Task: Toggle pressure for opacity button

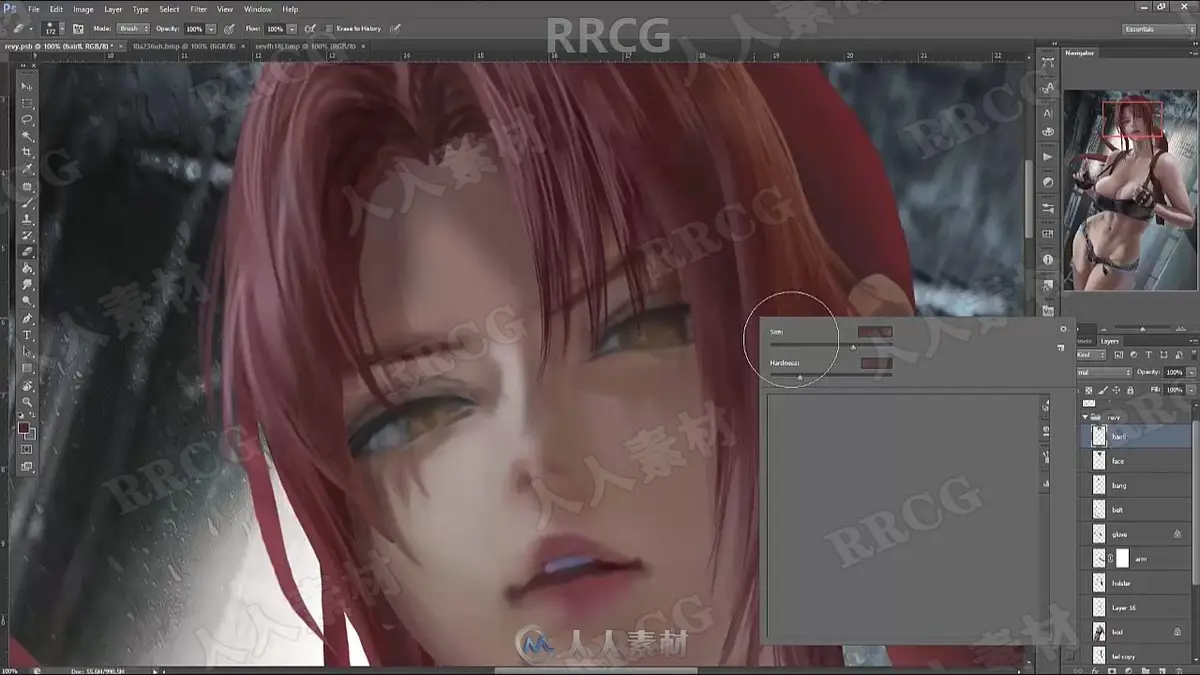Action: 229,29
